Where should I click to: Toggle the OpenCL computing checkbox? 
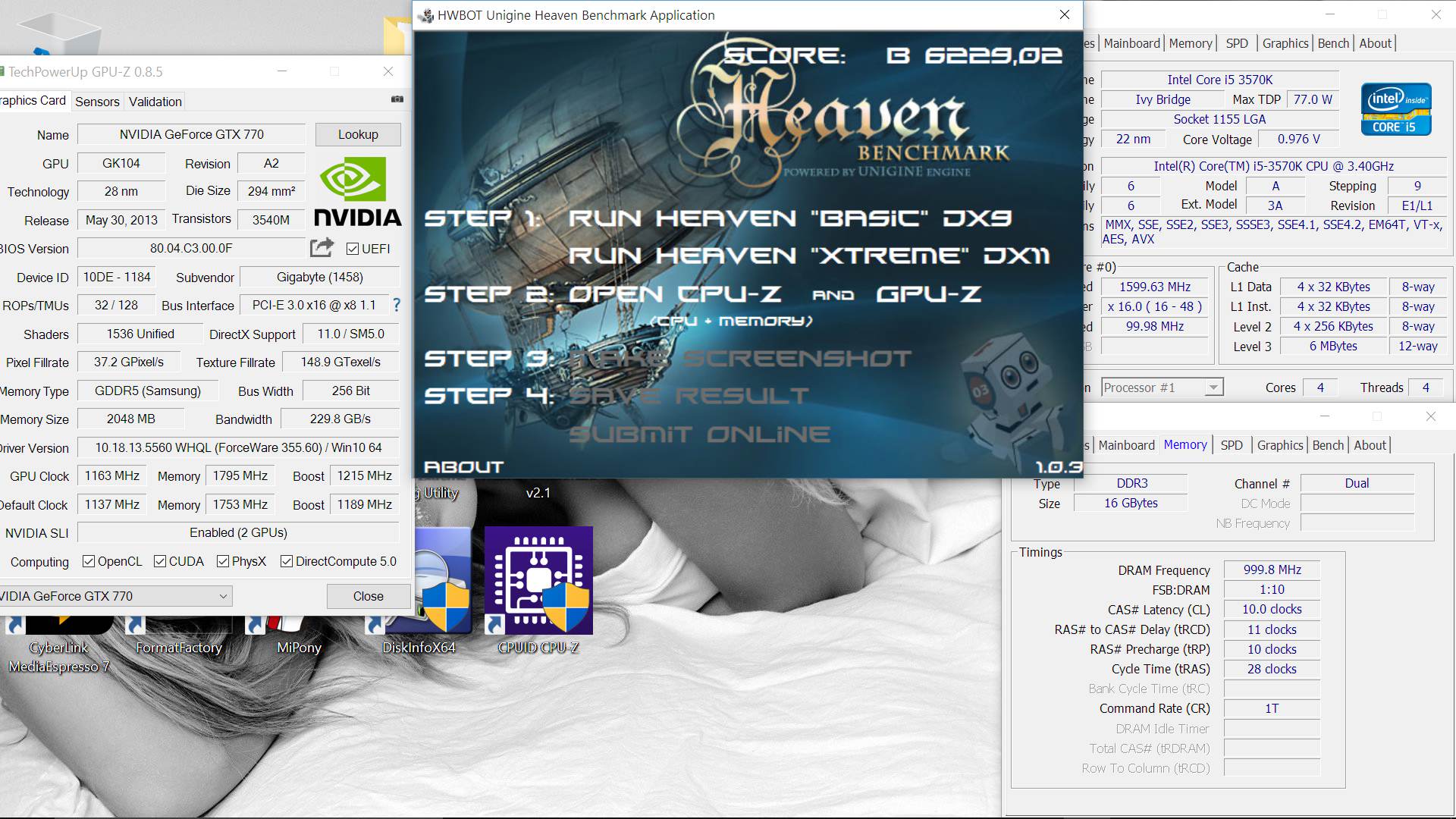pyautogui.click(x=89, y=561)
